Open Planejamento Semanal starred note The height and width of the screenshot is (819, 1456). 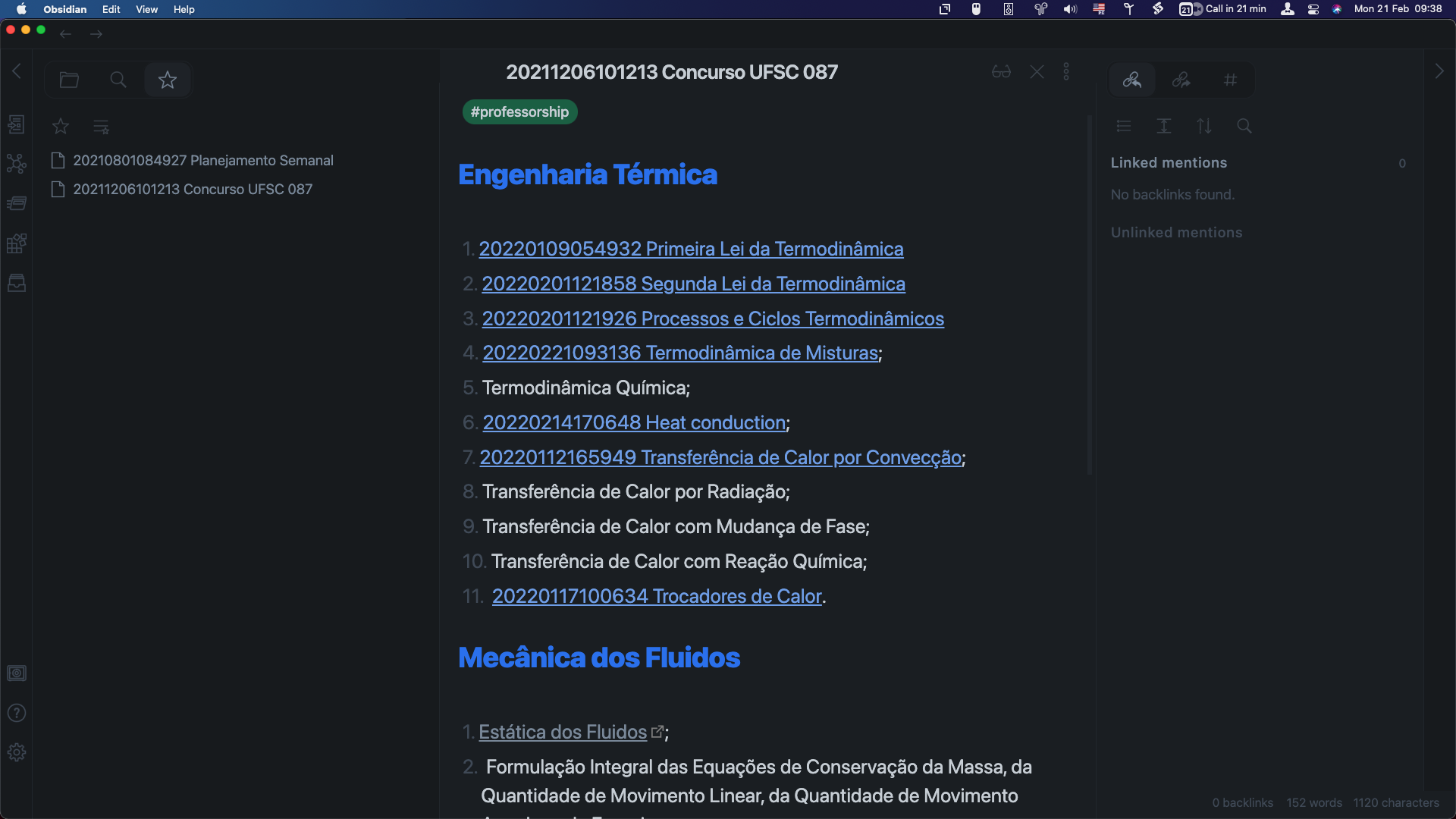click(202, 161)
